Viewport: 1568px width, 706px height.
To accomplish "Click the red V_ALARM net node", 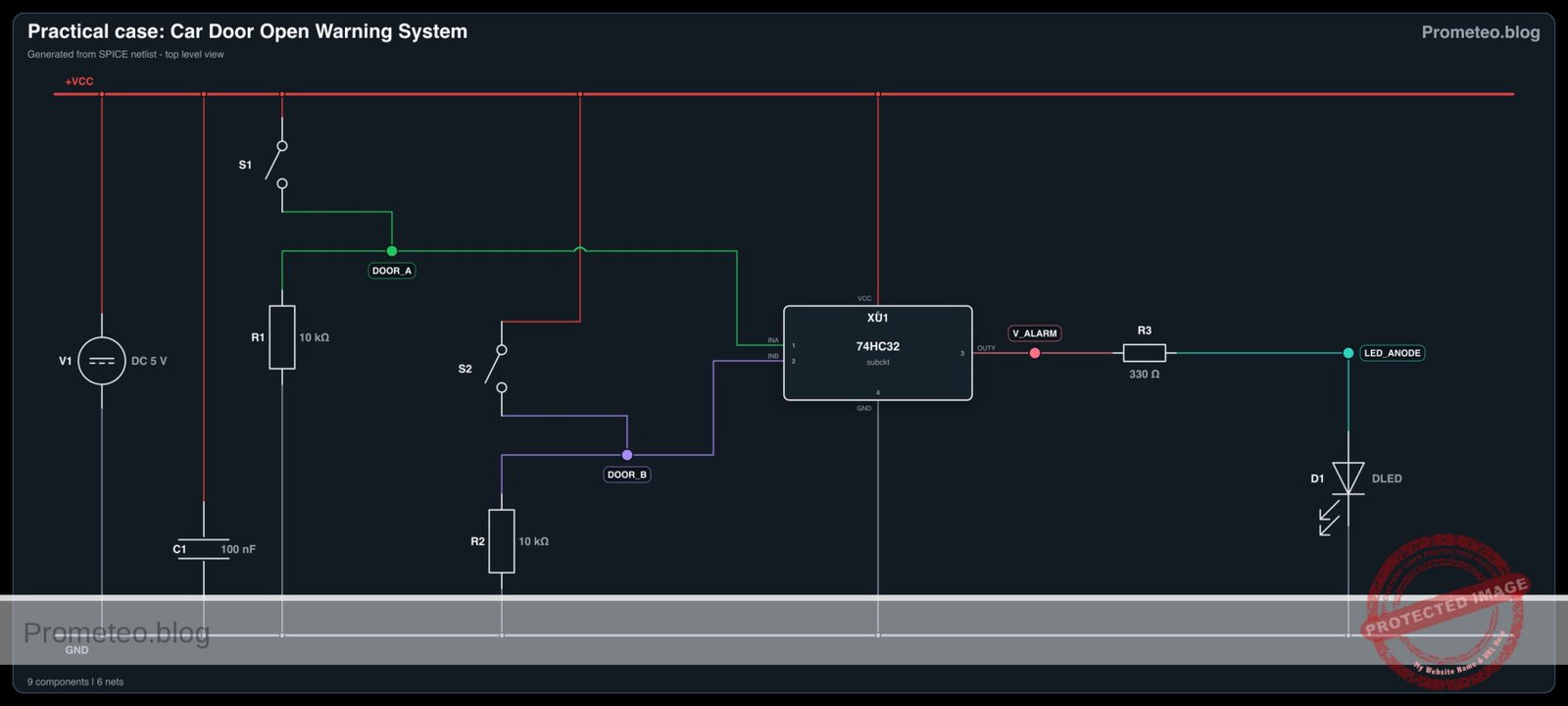I will coord(1035,353).
